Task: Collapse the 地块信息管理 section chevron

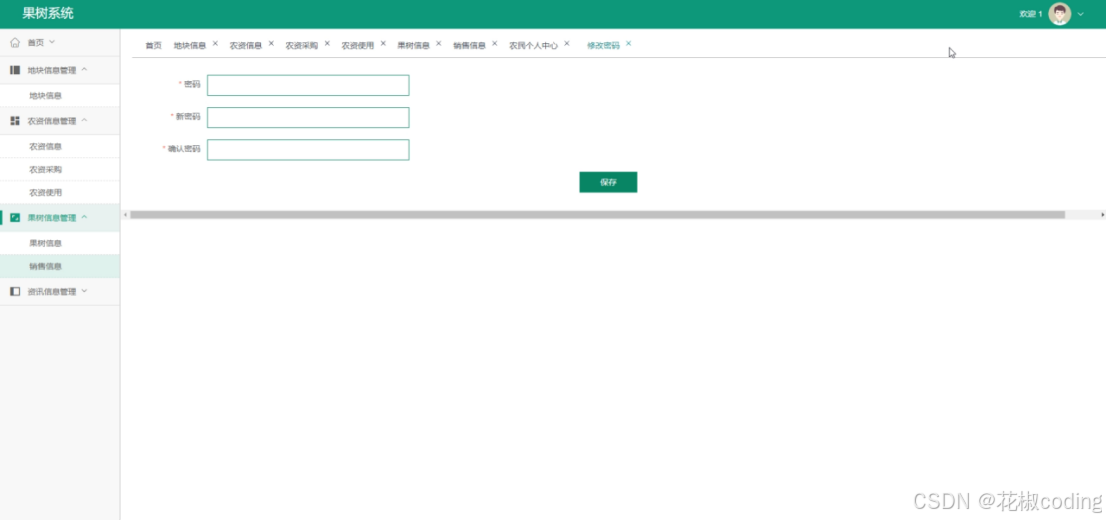Action: [84, 70]
